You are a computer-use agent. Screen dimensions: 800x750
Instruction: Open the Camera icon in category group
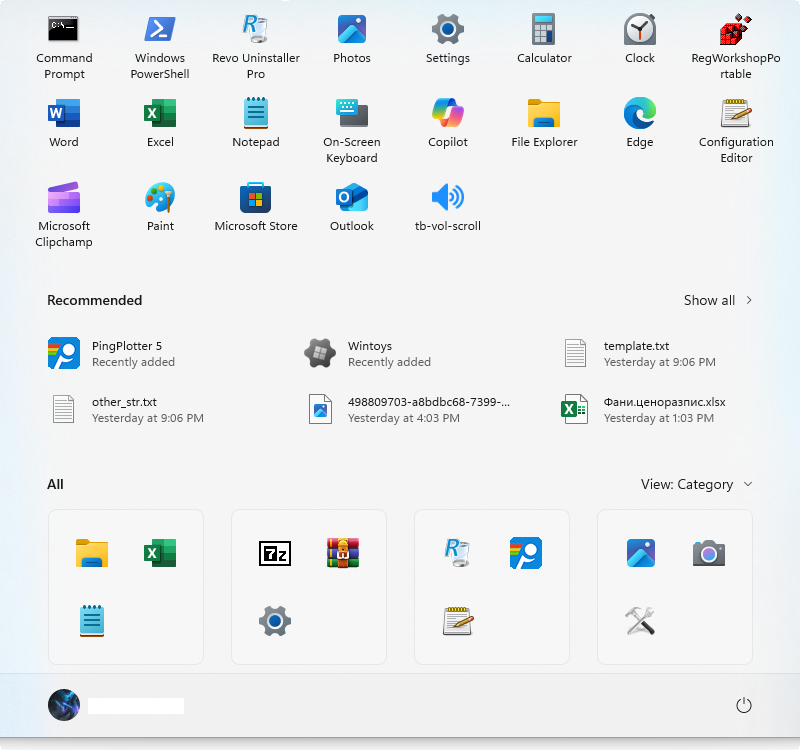tap(709, 553)
